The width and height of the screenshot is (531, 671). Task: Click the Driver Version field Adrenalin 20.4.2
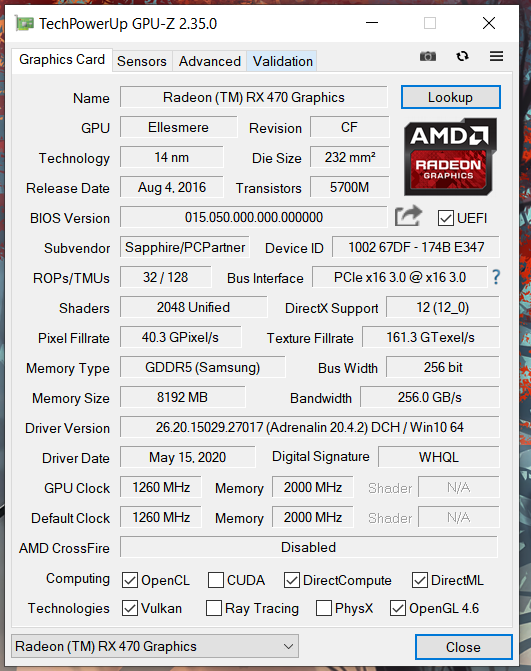click(310, 427)
